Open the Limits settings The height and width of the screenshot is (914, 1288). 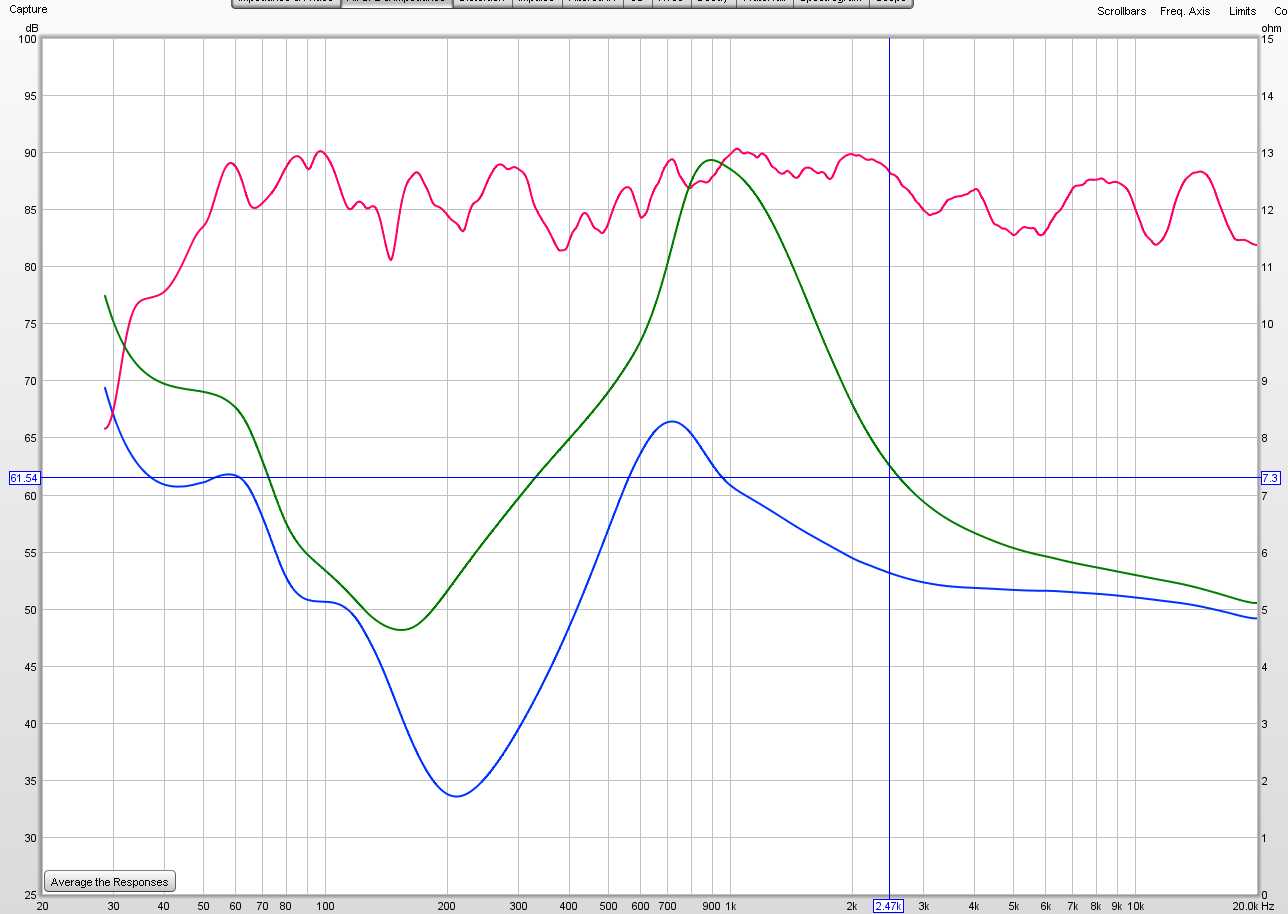(x=1243, y=11)
